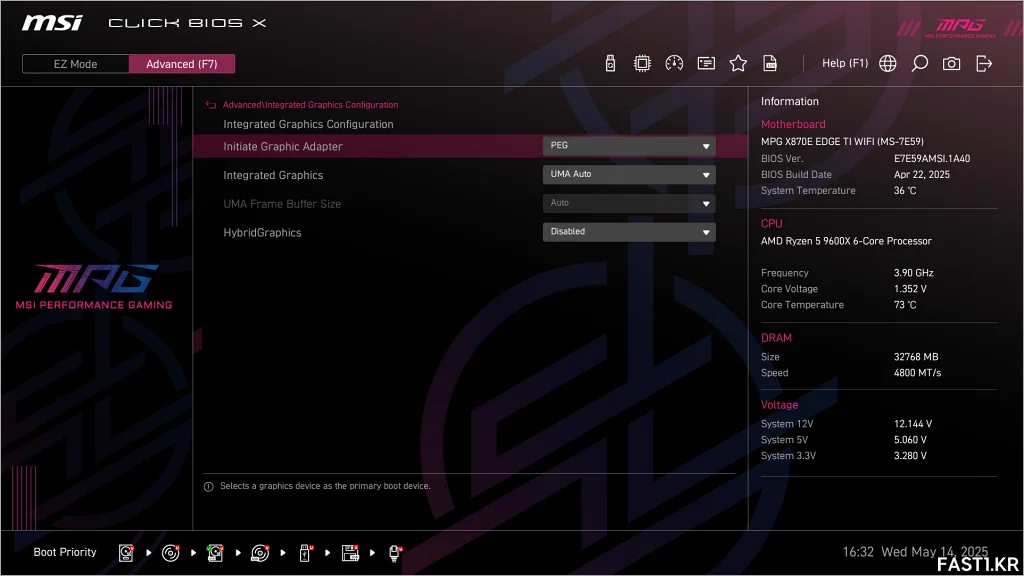
Task: Expand the HybridGraphics Disabled dropdown
Action: tap(629, 232)
